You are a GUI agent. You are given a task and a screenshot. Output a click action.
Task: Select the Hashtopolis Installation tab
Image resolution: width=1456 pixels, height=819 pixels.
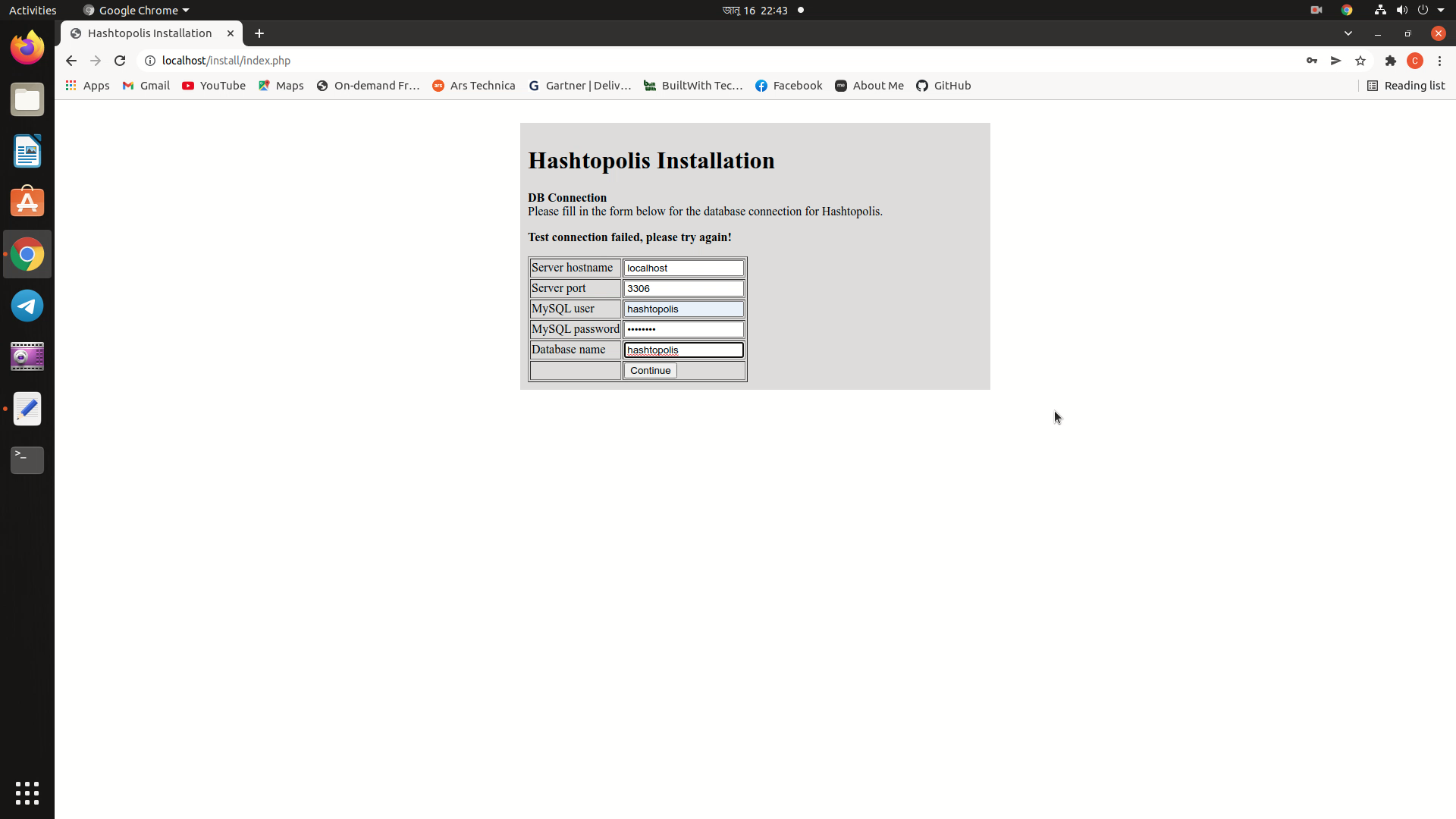coord(149,33)
